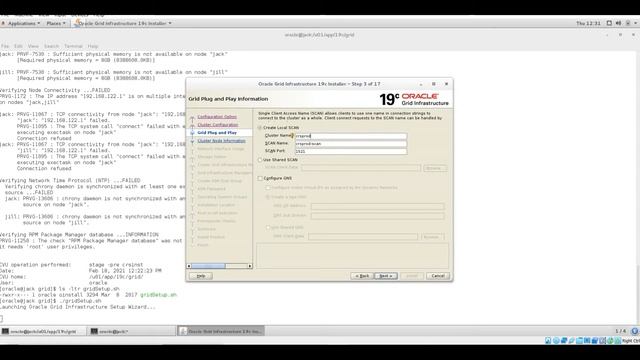The height and width of the screenshot is (360, 640).
Task: Switch to first oracle@jack terminal taskbar item
Action: (x=43, y=331)
